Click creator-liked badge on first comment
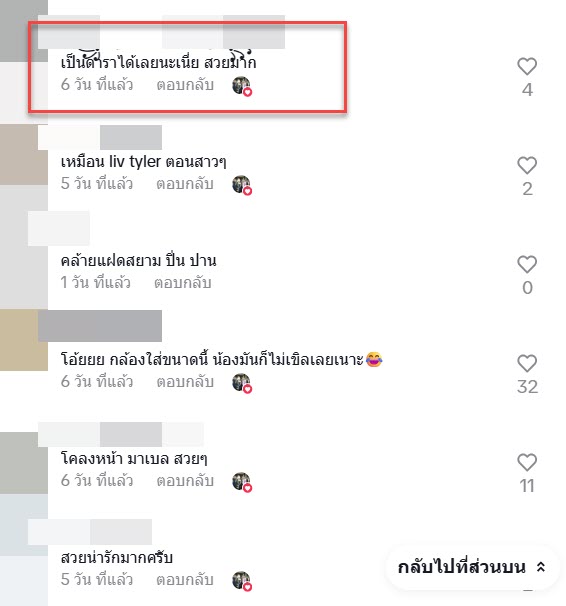This screenshot has height=606, width=566. point(242,86)
